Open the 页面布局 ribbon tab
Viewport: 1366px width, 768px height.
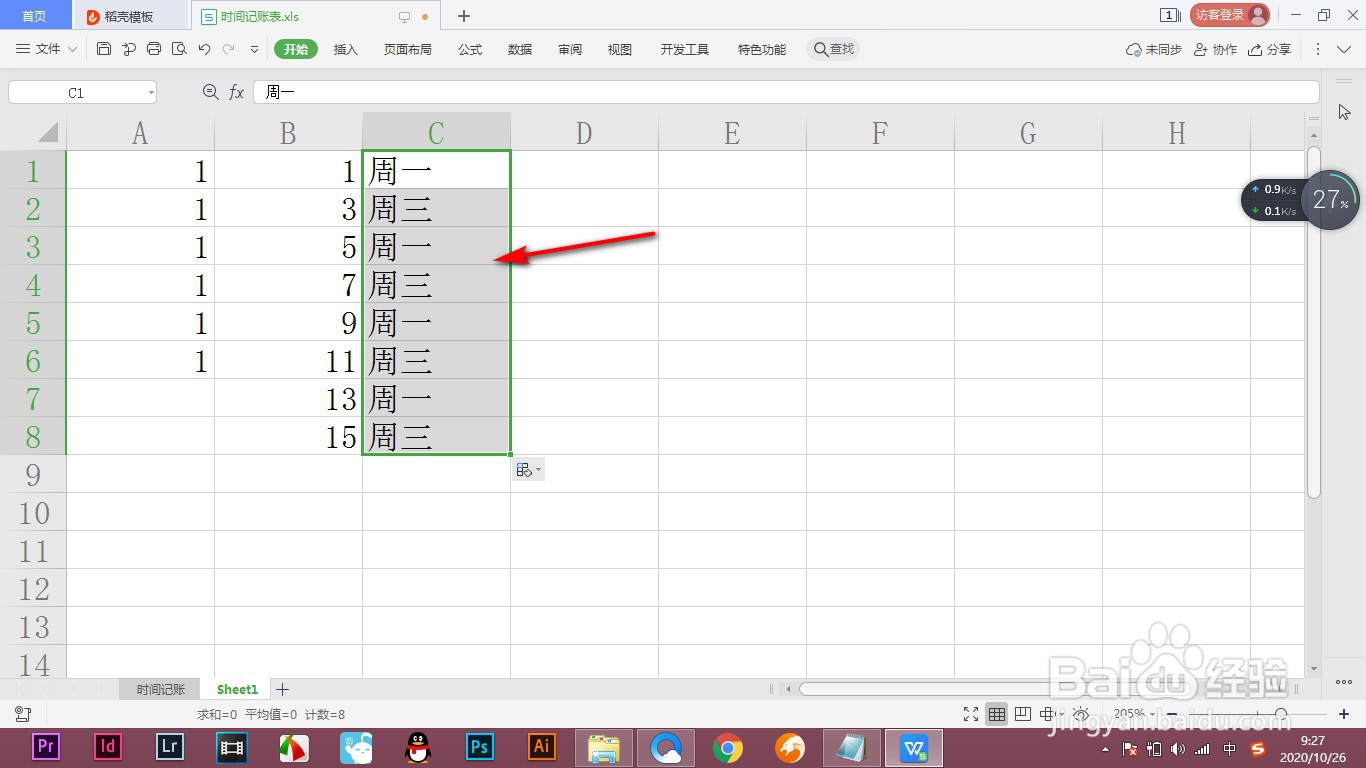[408, 49]
